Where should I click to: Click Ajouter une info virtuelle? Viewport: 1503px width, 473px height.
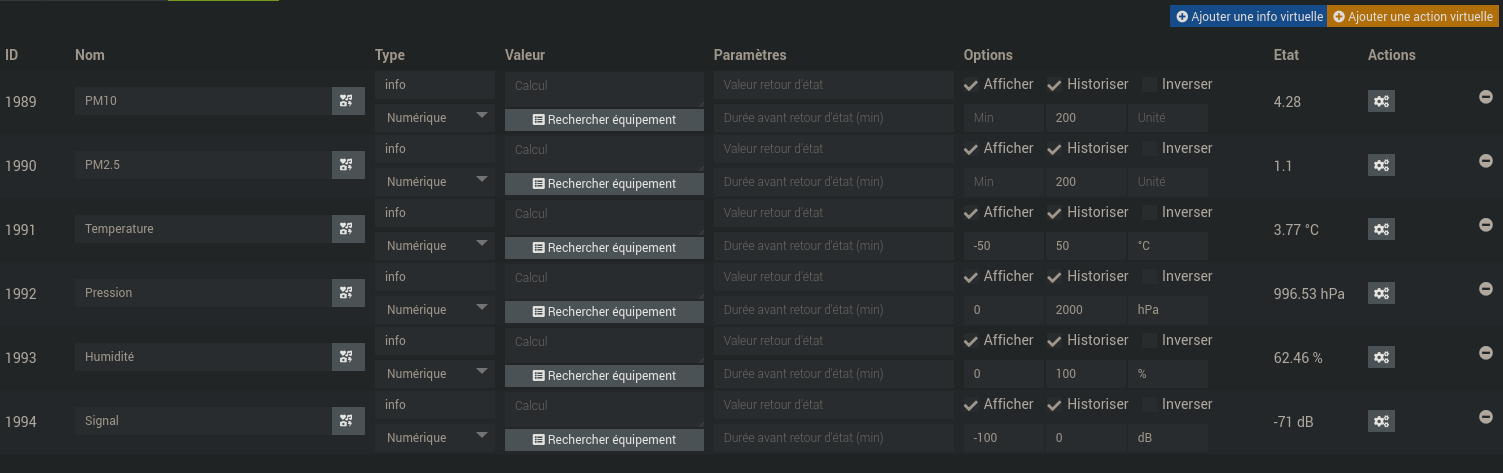click(x=1249, y=17)
